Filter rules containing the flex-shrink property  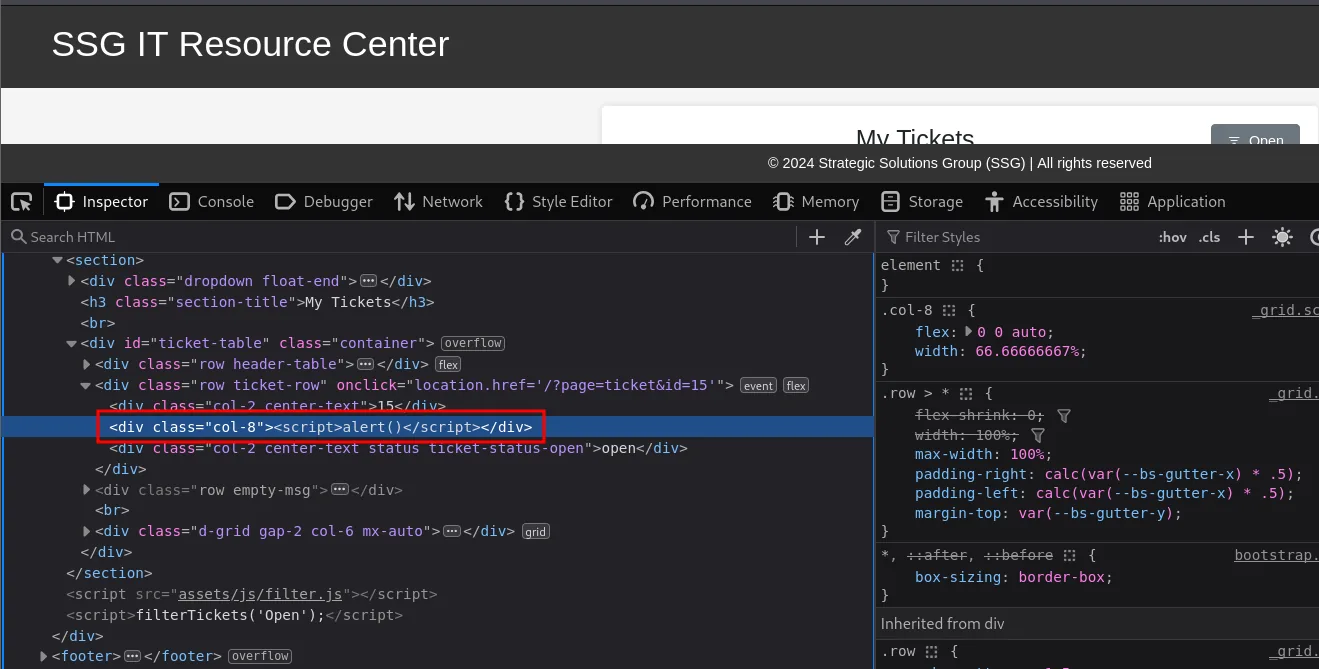(x=1064, y=415)
